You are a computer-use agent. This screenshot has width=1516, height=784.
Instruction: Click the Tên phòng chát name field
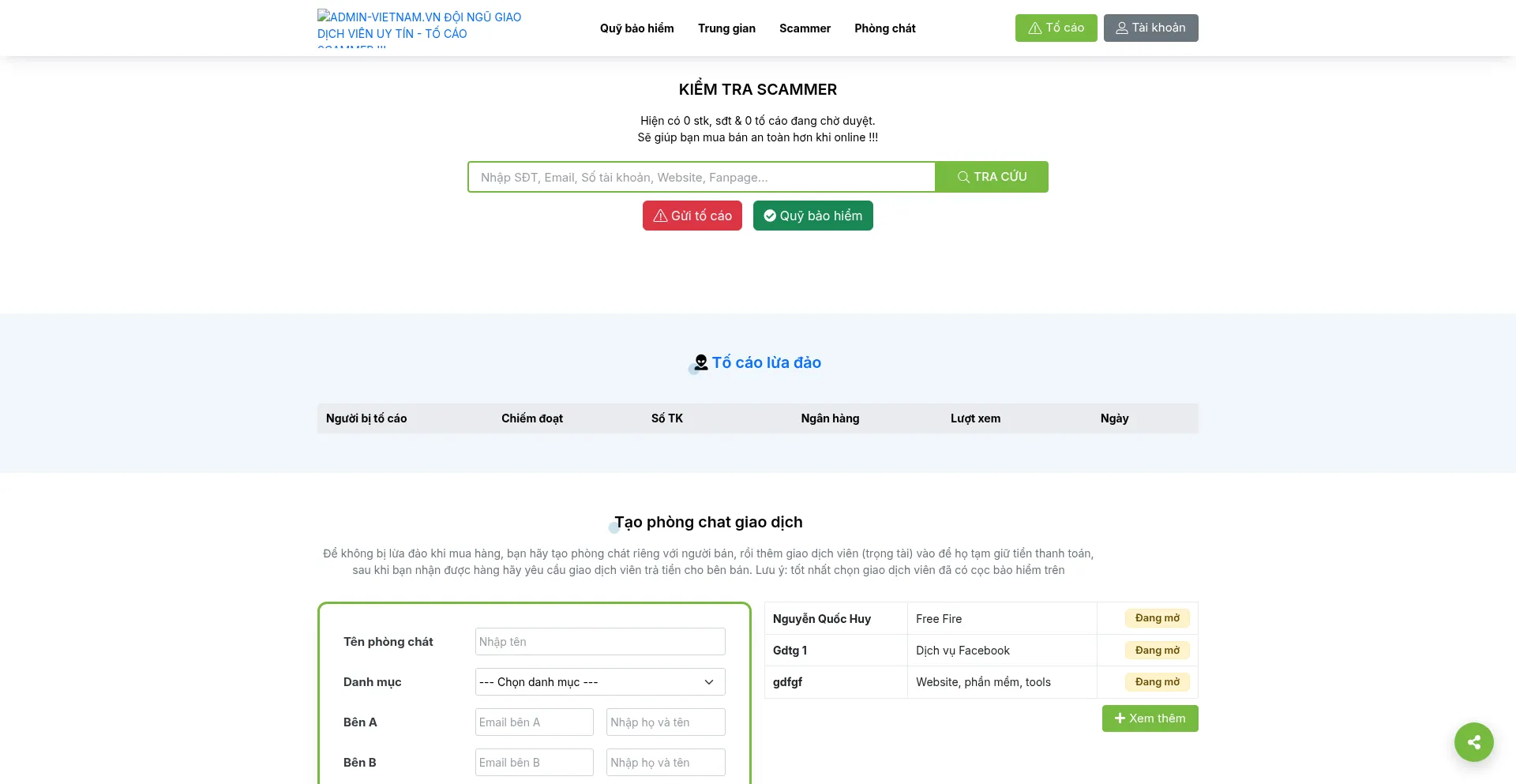(599, 642)
